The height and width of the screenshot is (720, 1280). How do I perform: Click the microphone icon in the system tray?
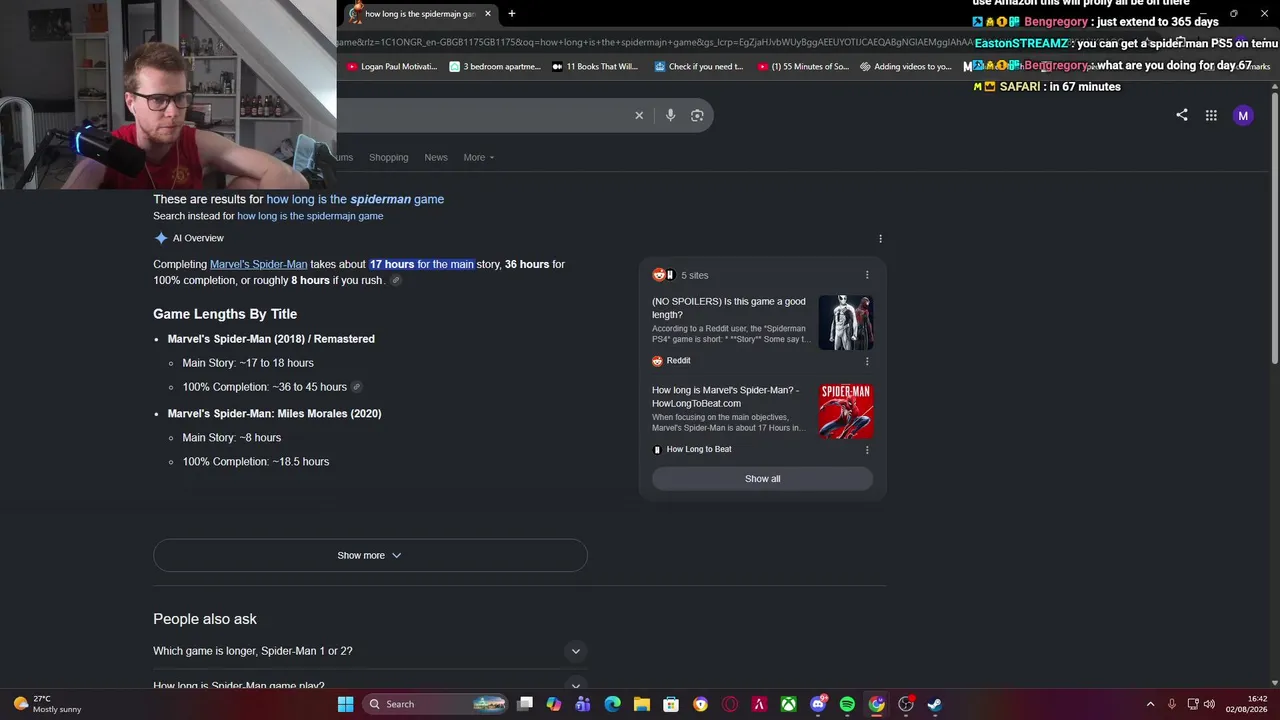1171,704
